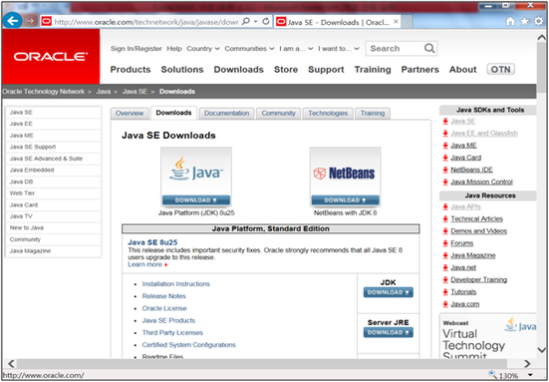Click red download arrow beside Technical Articles

point(445,219)
